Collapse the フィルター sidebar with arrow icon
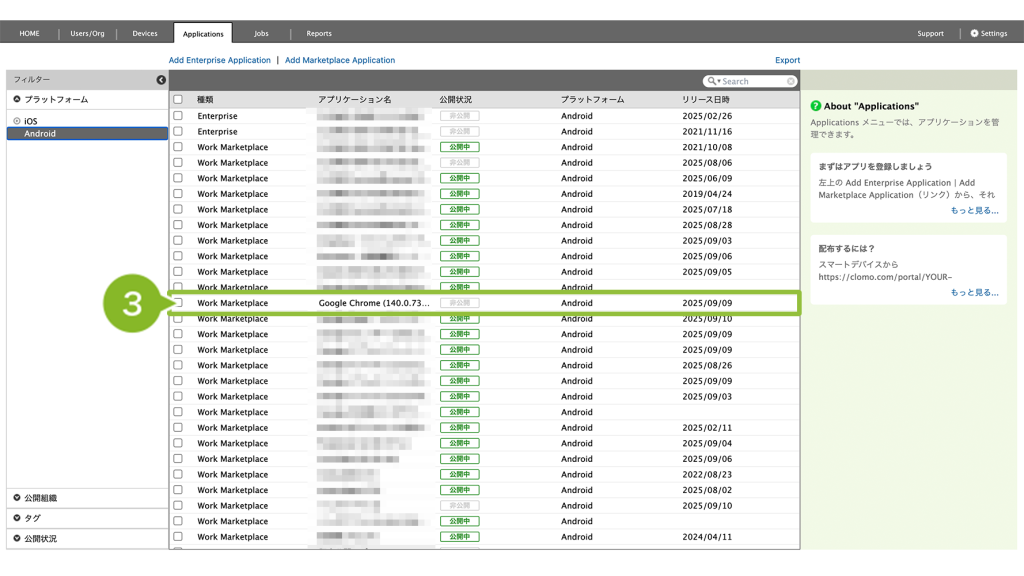 (x=161, y=80)
